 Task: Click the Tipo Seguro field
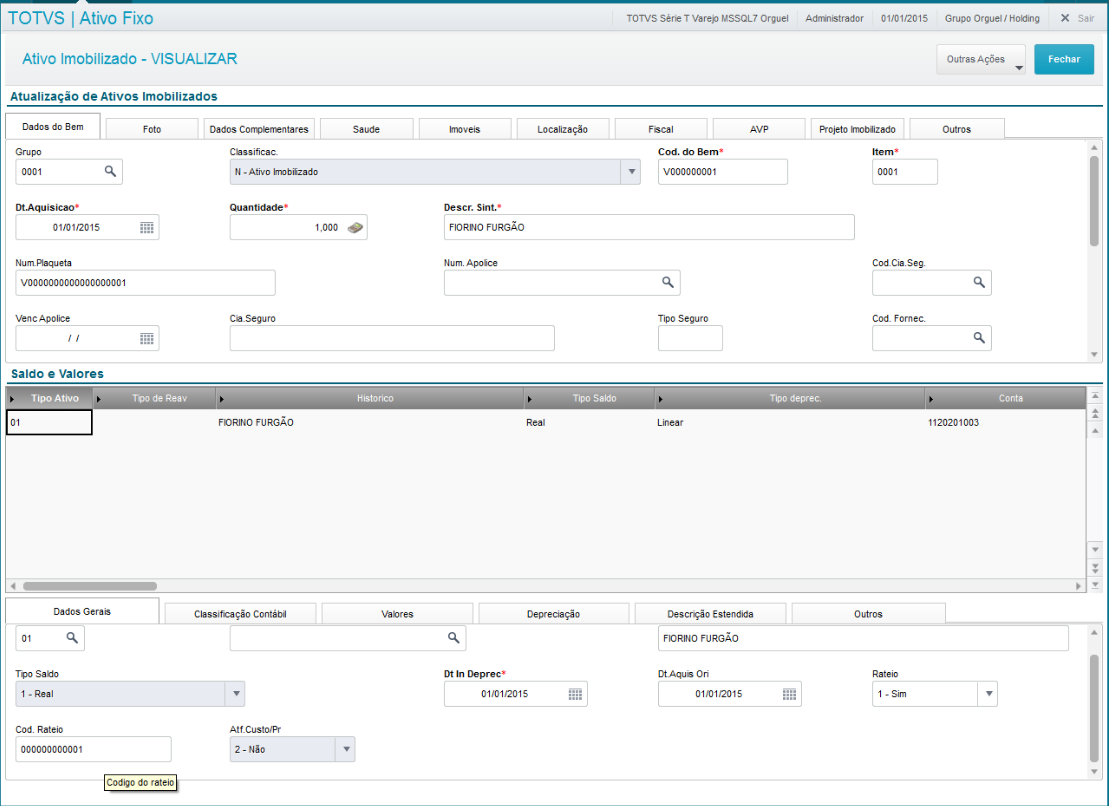click(690, 338)
